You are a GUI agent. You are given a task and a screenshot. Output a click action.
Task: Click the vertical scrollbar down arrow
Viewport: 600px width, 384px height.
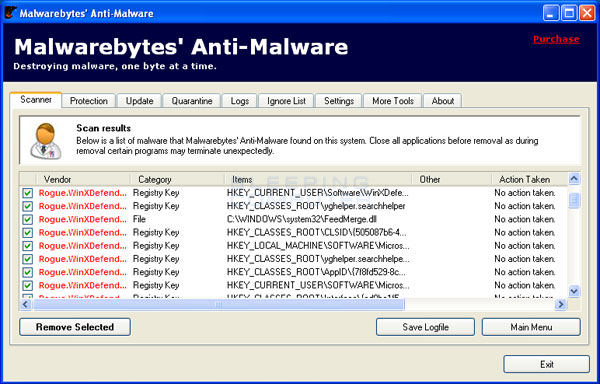point(574,291)
